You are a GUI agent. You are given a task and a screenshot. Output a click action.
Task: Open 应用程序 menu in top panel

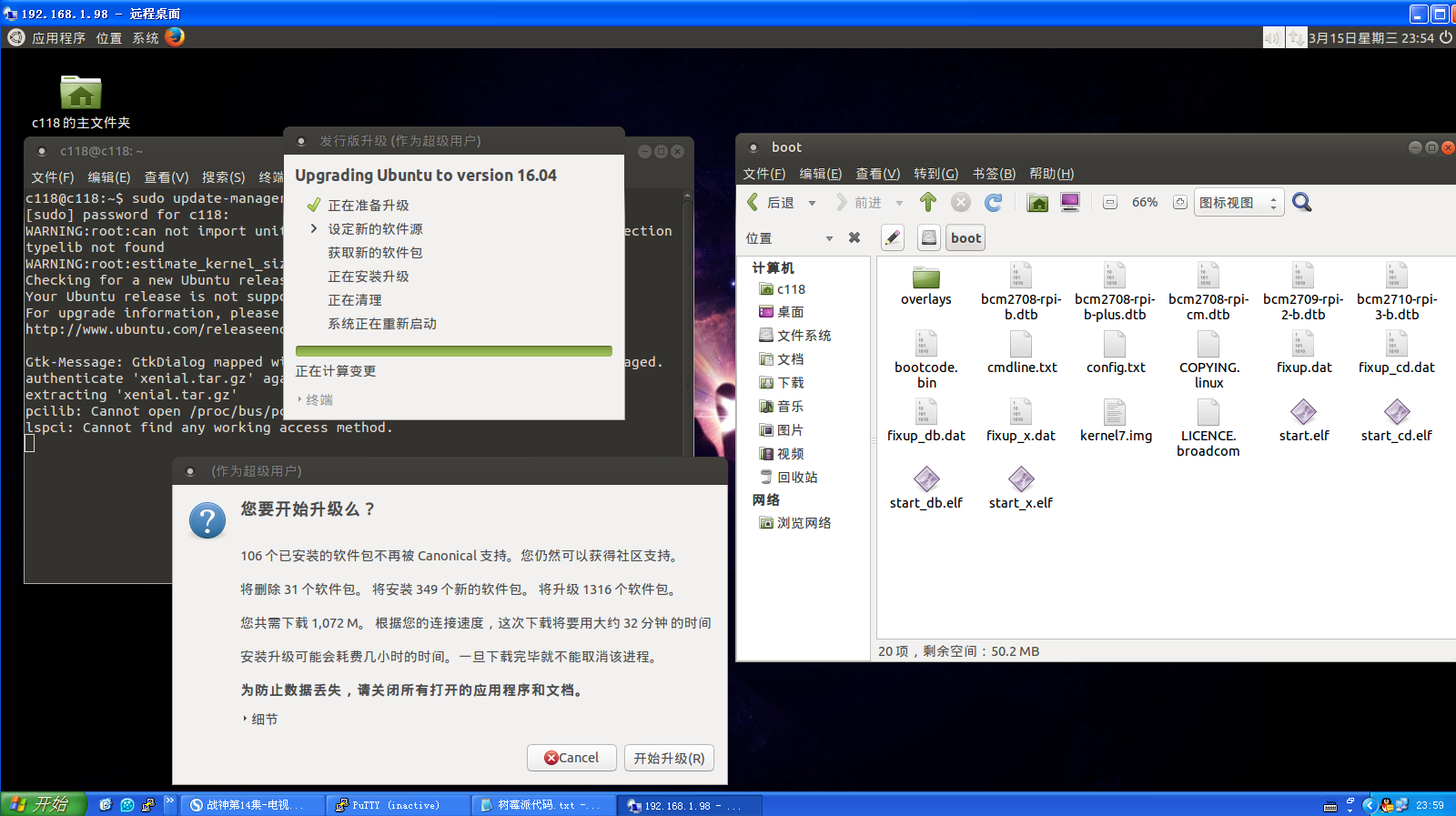coord(58,37)
